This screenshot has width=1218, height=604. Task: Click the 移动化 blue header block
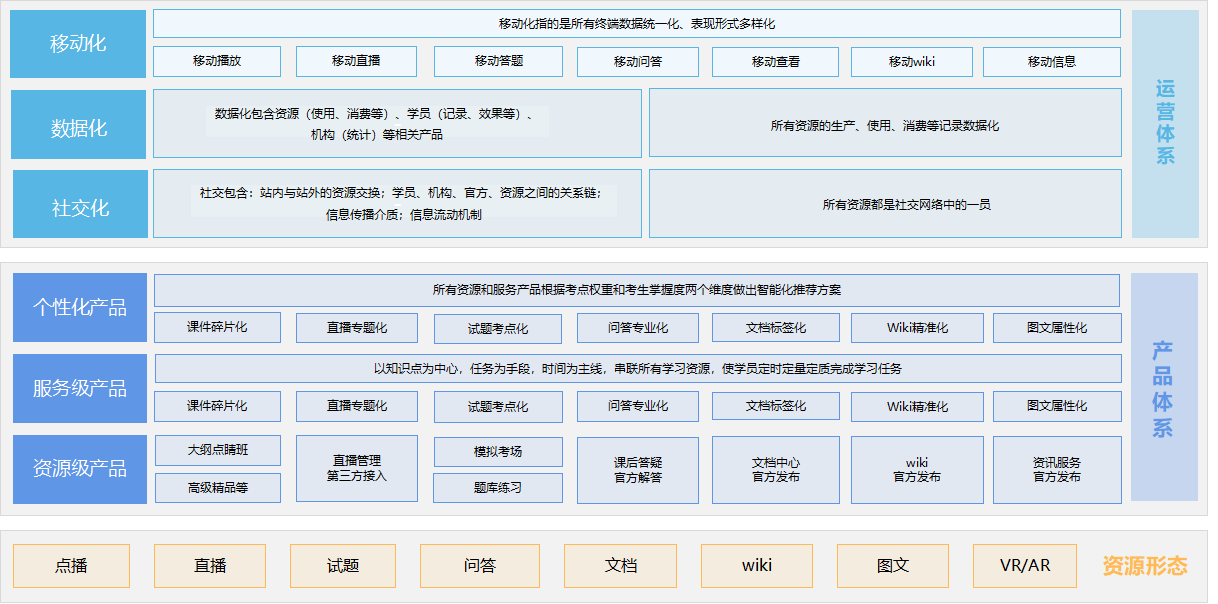pyautogui.click(x=78, y=44)
